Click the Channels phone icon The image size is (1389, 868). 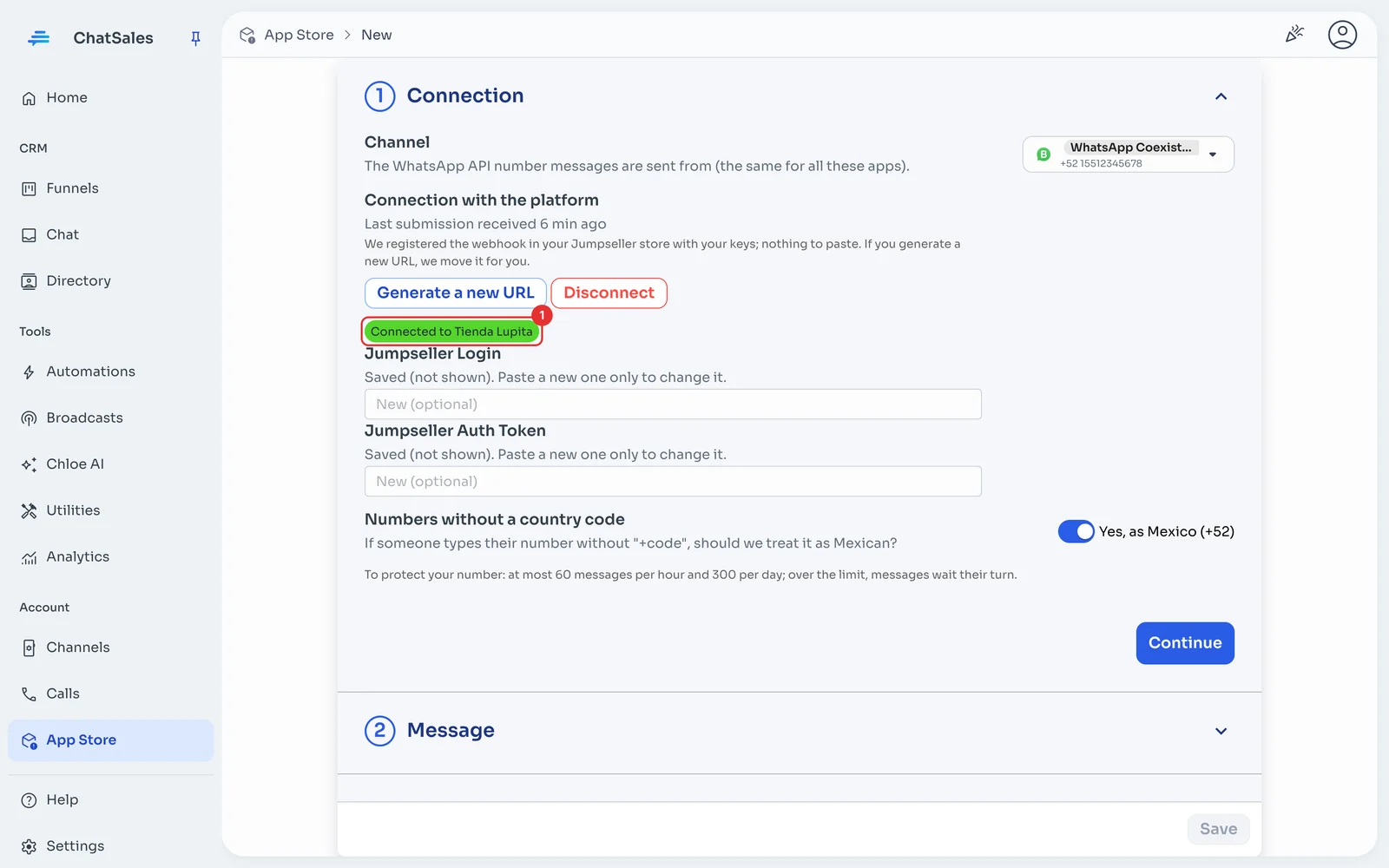(29, 648)
